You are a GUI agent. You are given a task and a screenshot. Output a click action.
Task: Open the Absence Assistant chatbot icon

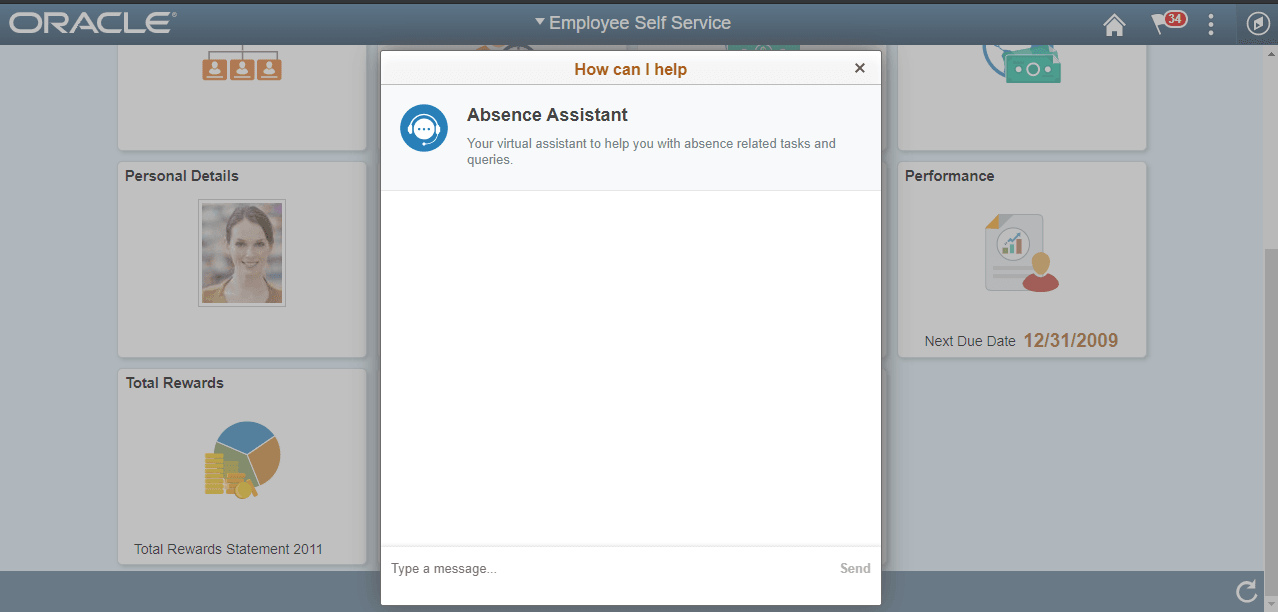[x=423, y=128]
